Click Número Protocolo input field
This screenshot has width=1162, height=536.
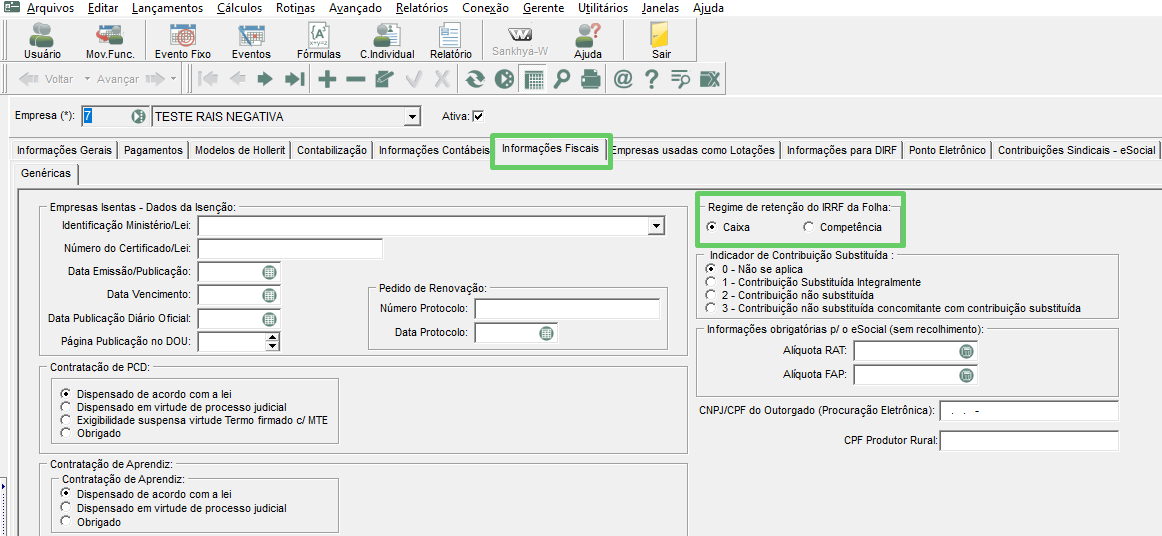coord(568,308)
